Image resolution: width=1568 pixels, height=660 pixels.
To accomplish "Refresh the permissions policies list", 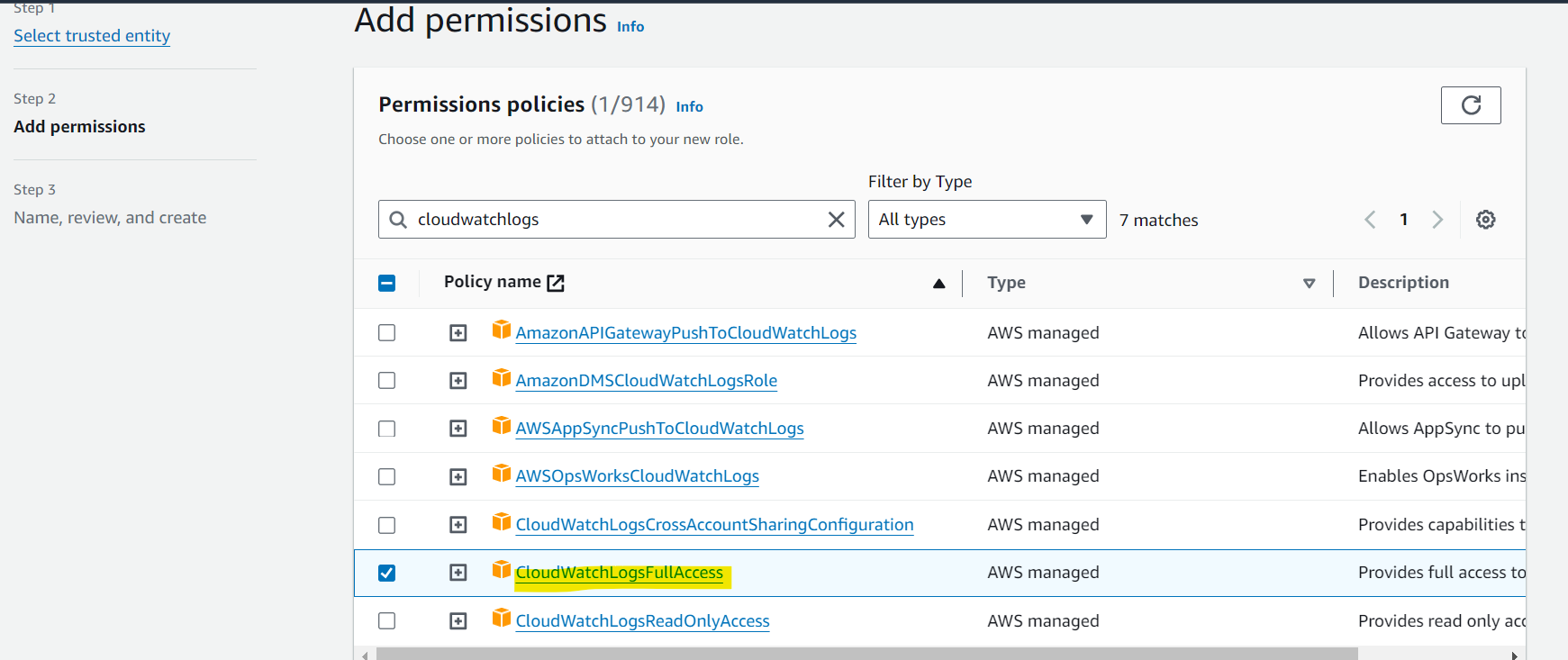I will 1471,105.
